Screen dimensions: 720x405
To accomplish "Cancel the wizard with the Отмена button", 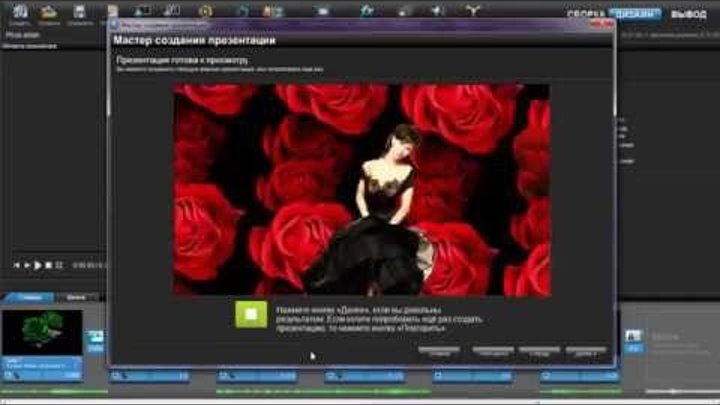I will pyautogui.click(x=440, y=352).
